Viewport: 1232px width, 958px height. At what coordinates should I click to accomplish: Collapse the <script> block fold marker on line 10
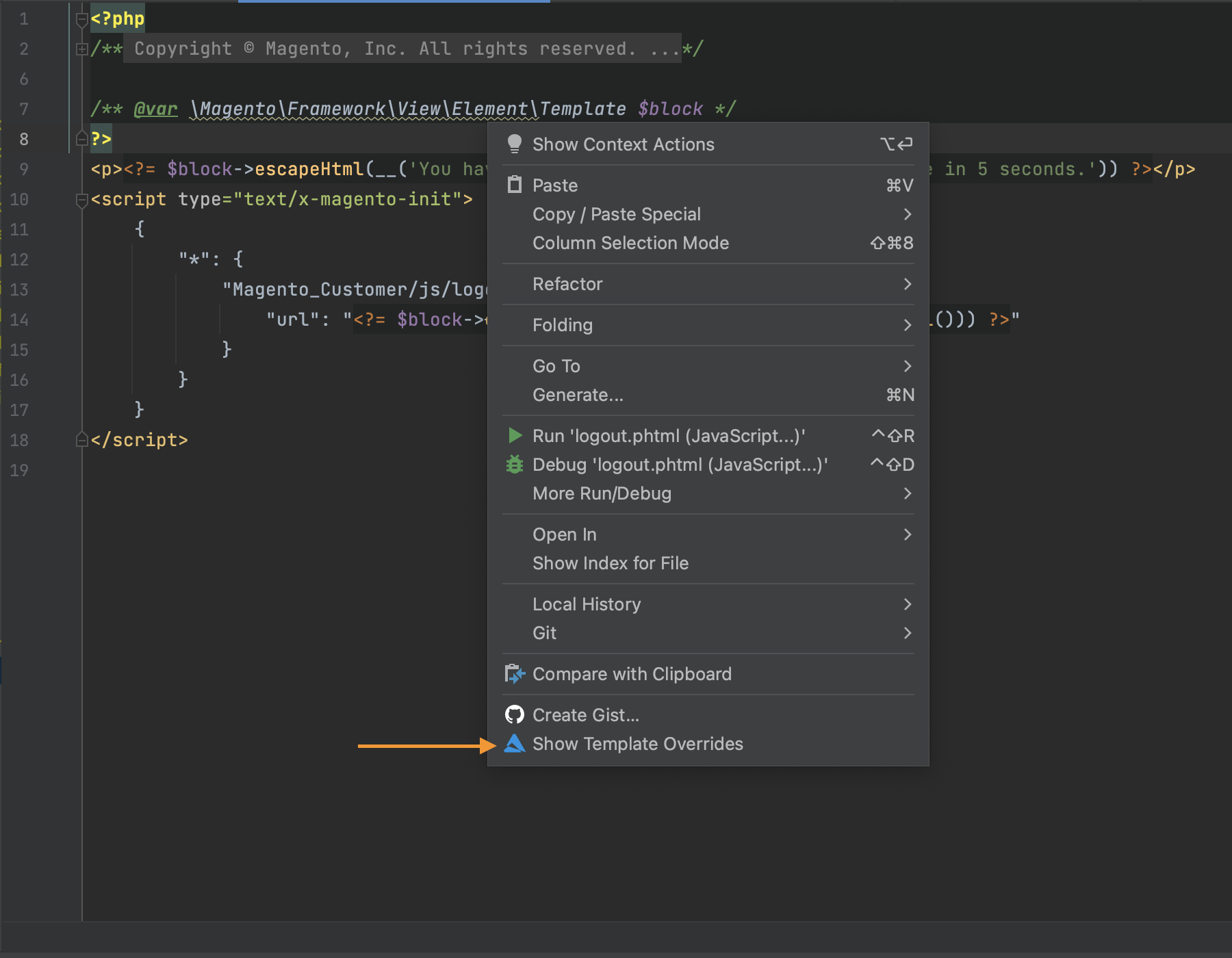(81, 200)
